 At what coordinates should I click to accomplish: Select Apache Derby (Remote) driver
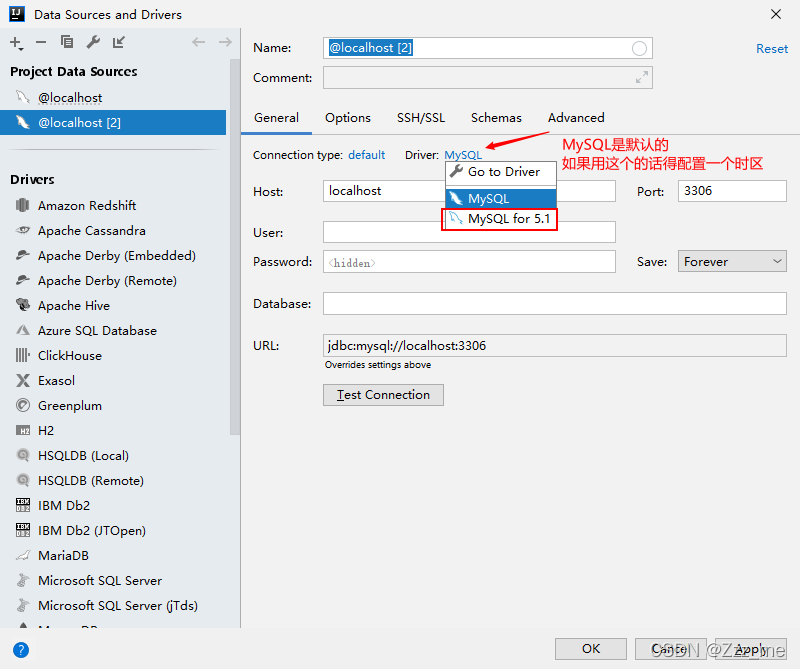(x=107, y=281)
